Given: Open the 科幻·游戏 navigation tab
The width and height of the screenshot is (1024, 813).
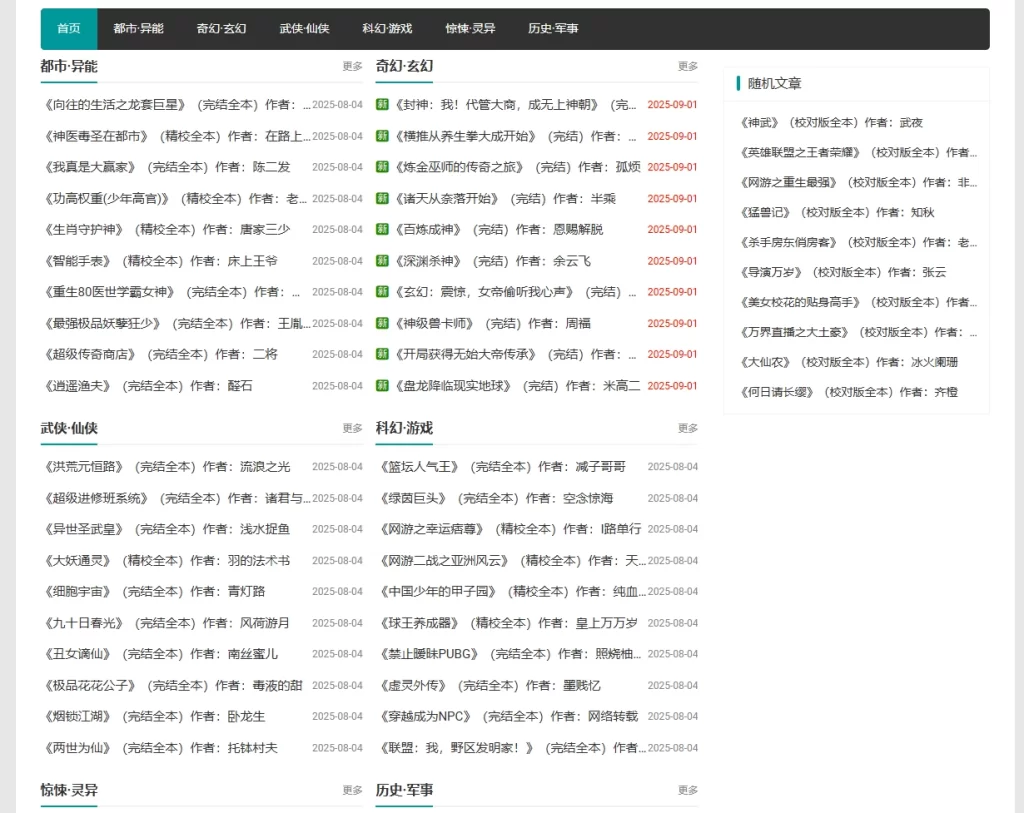Looking at the screenshot, I should pyautogui.click(x=386, y=29).
